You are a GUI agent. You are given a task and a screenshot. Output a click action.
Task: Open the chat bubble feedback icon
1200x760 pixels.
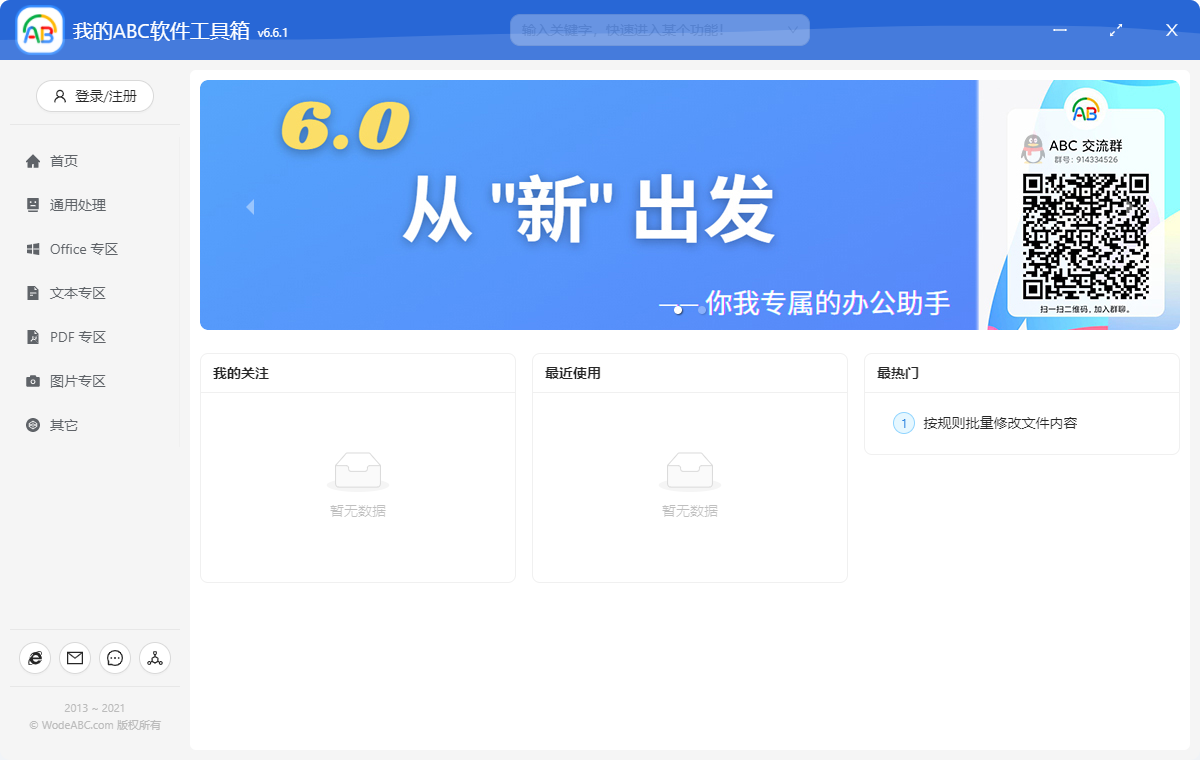tap(114, 658)
